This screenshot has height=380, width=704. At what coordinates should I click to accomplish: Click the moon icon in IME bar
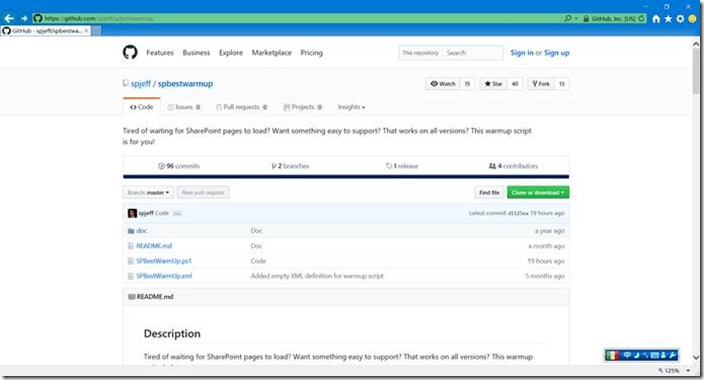[x=636, y=355]
